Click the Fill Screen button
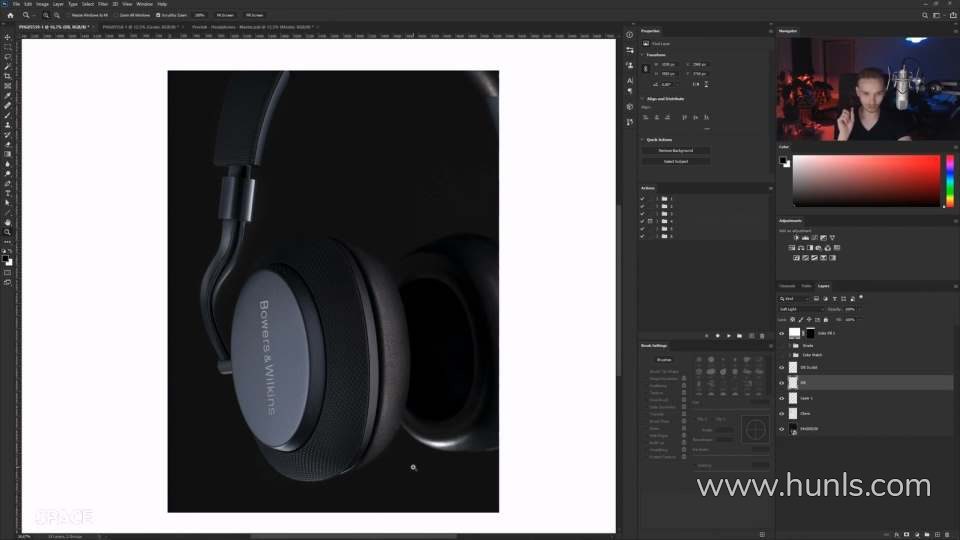960x540 pixels. (254, 15)
